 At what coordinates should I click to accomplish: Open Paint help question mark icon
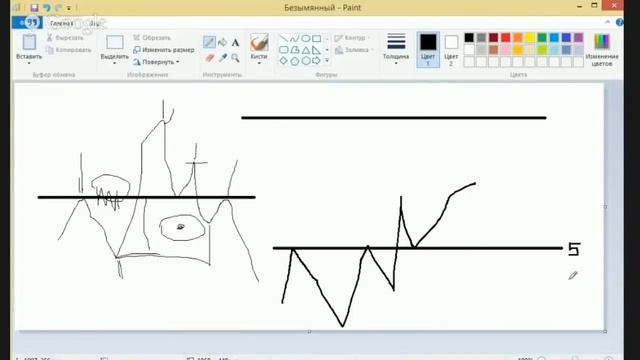(x=620, y=22)
